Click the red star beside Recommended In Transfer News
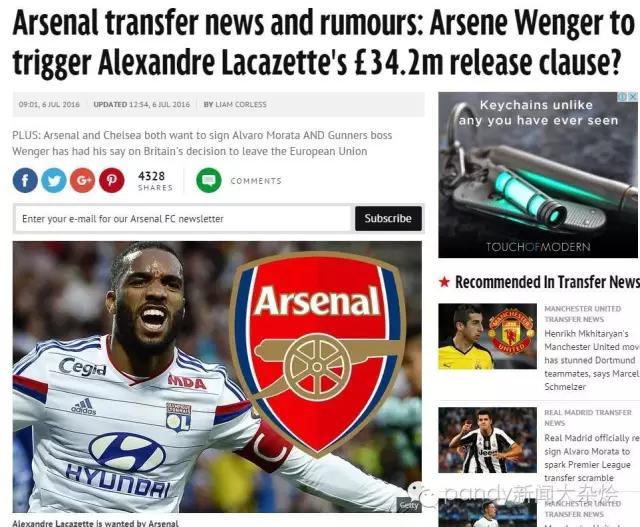Viewport: 640px width, 527px height. [x=444, y=282]
